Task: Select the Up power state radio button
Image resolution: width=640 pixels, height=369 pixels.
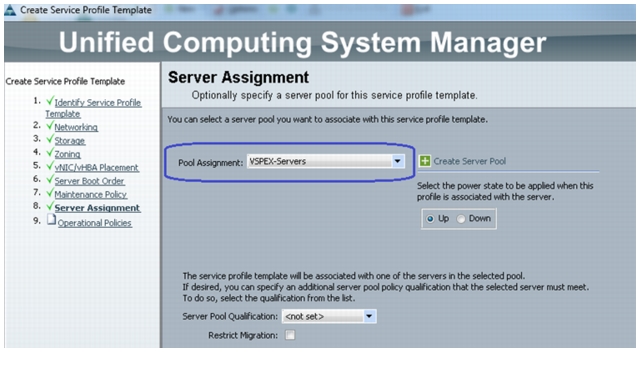Action: 430,219
